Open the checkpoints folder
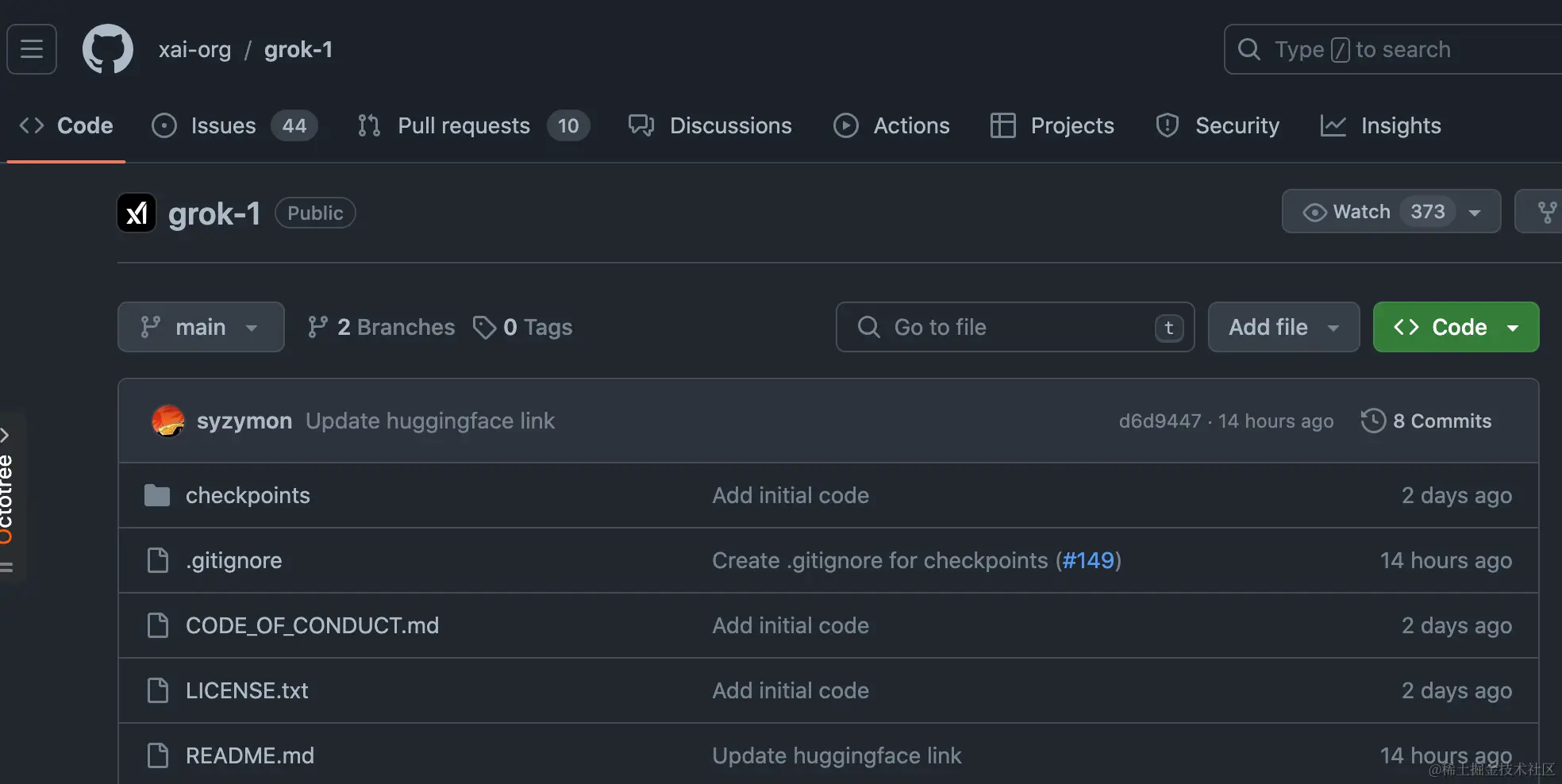This screenshot has height=784, width=1562. tap(248, 495)
